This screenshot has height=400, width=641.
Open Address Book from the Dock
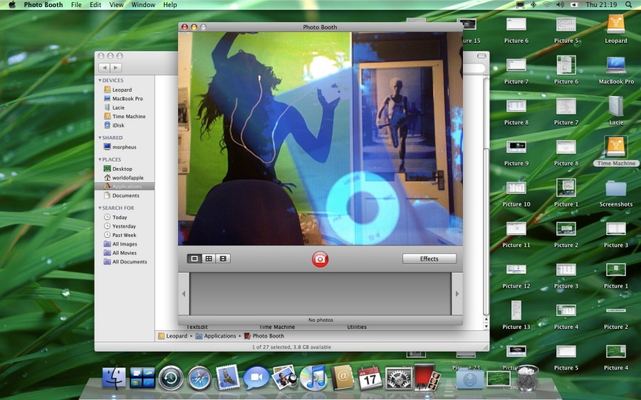pos(342,377)
